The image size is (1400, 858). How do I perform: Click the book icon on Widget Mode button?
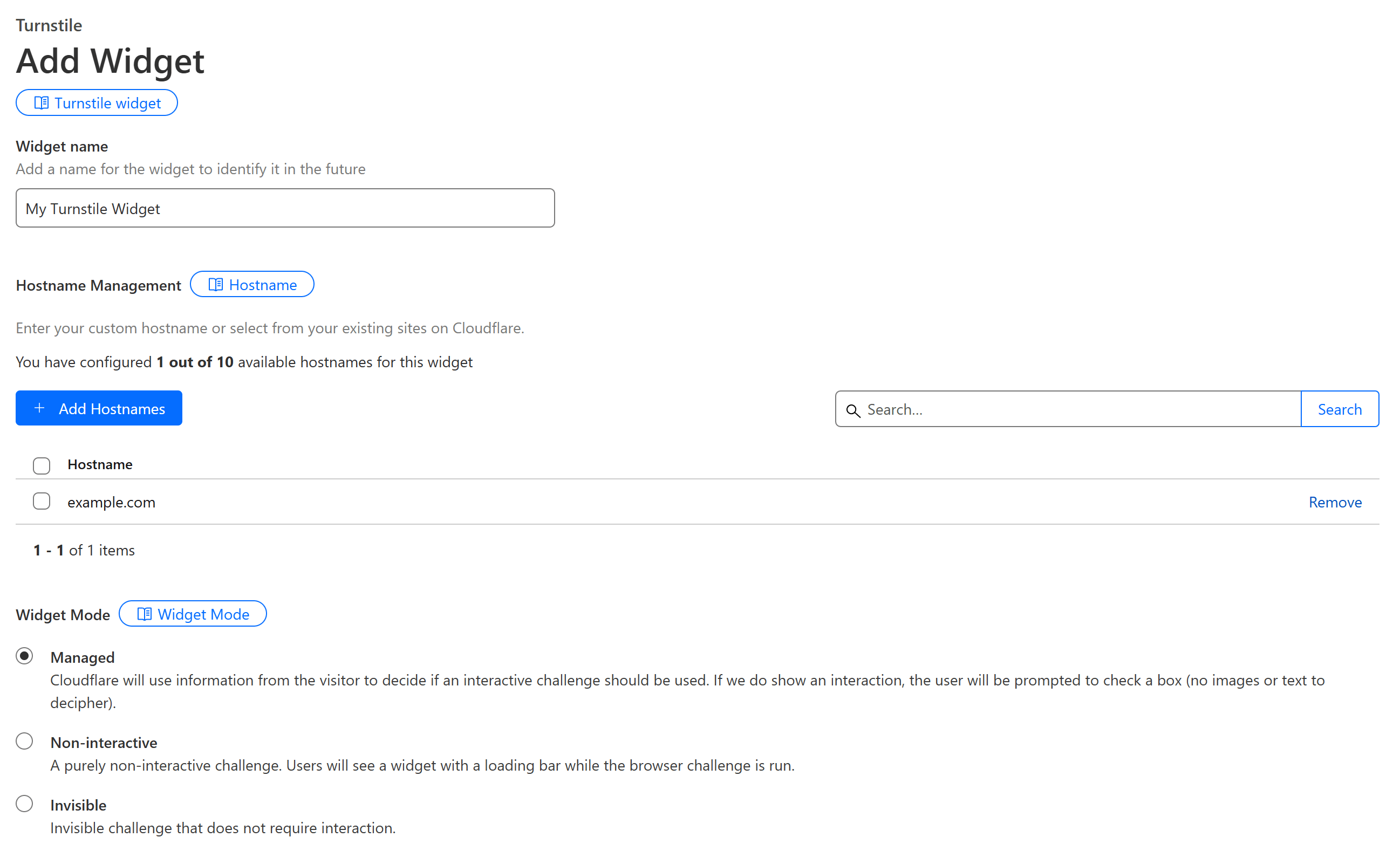click(145, 614)
